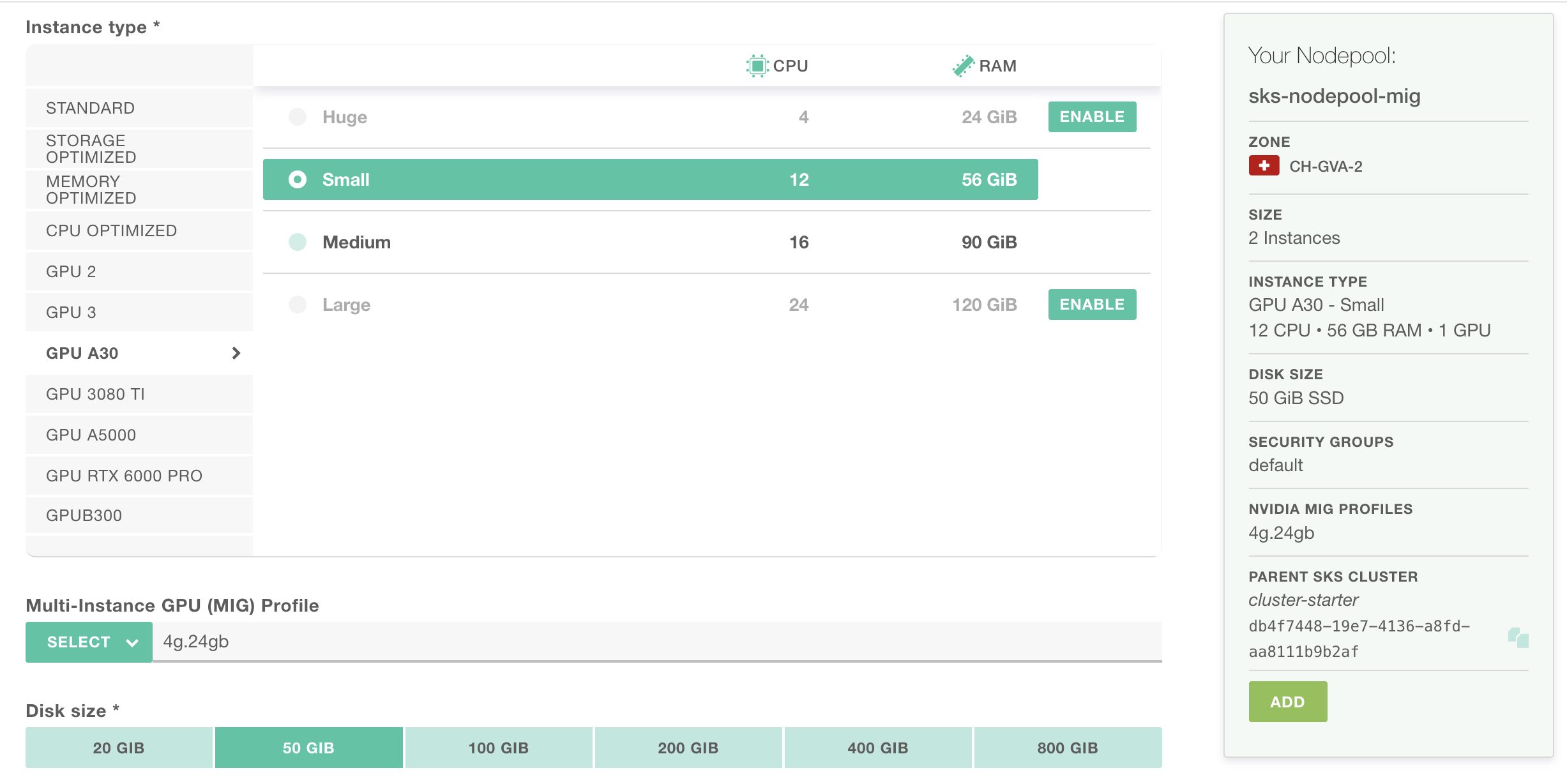This screenshot has width=1567, height=784.
Task: Select the GPU 3080 TI category
Action: (x=139, y=394)
